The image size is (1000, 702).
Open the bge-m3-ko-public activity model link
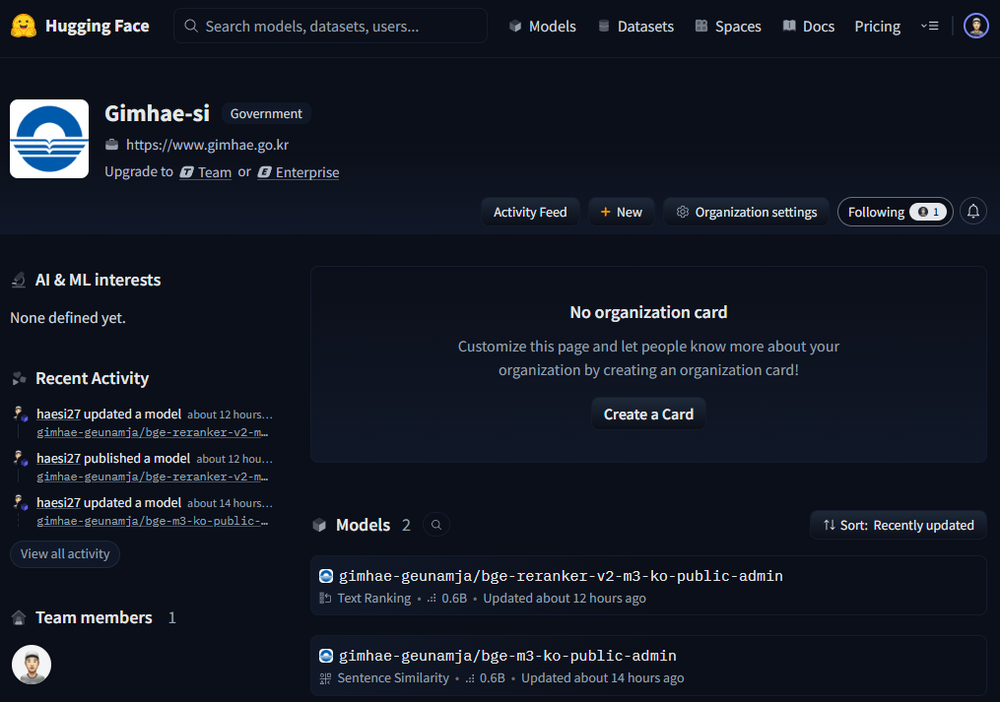[152, 521]
